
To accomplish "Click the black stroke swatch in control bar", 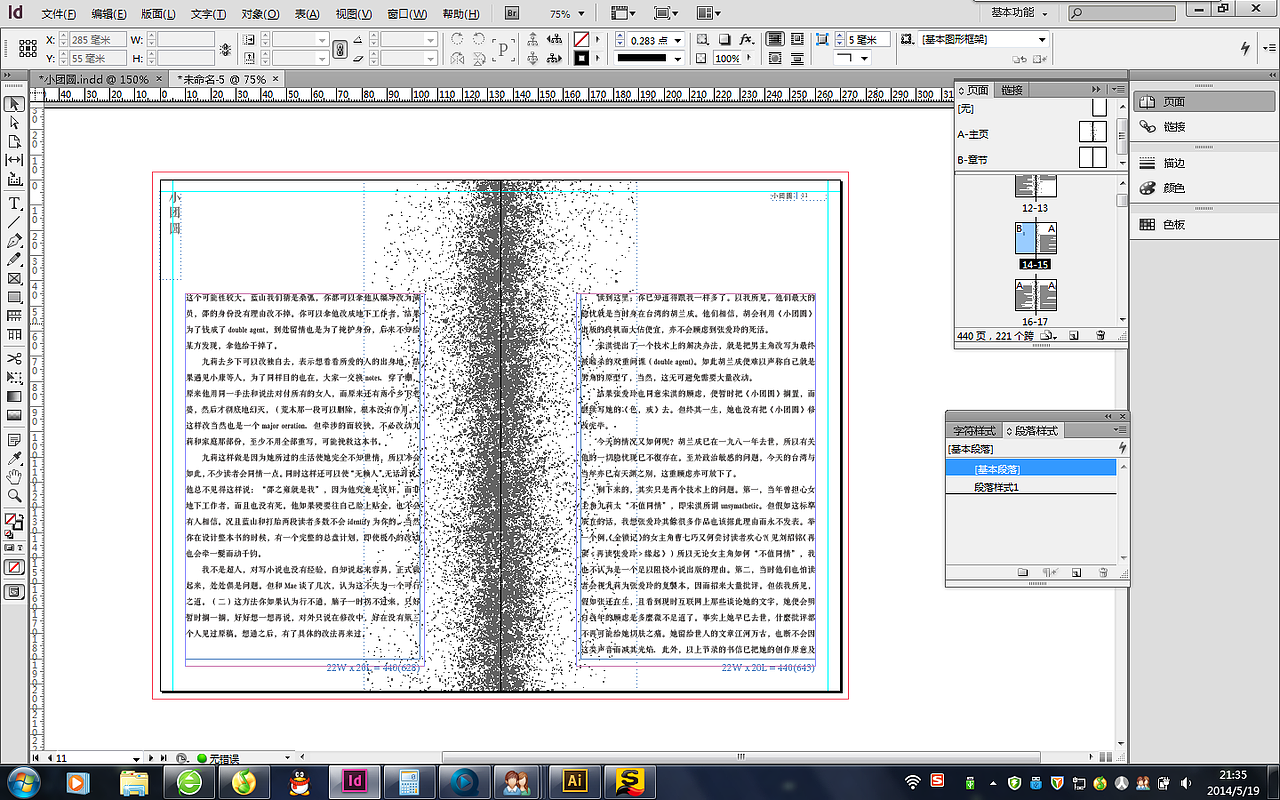I will [581, 59].
